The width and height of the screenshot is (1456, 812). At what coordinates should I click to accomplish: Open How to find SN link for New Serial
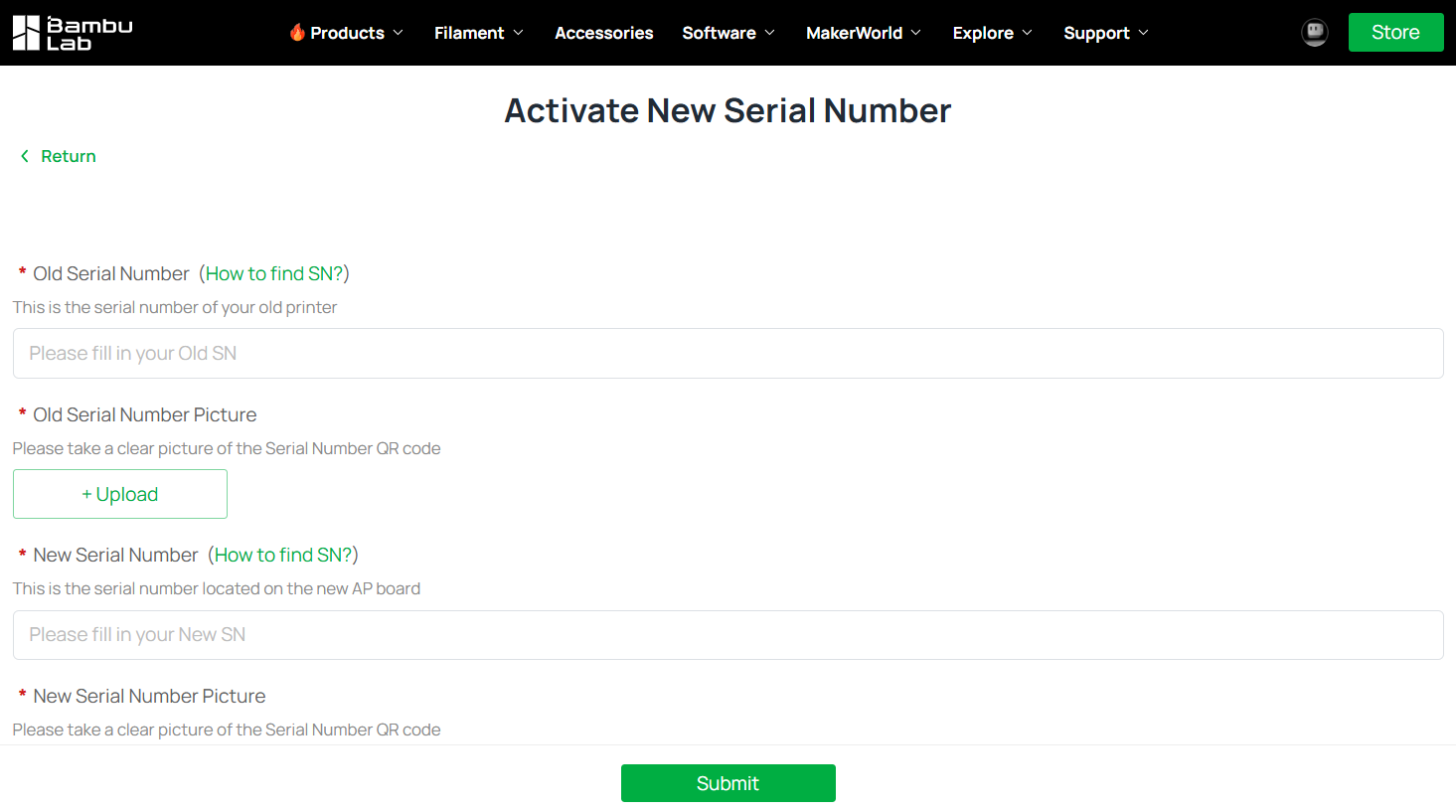pos(283,555)
